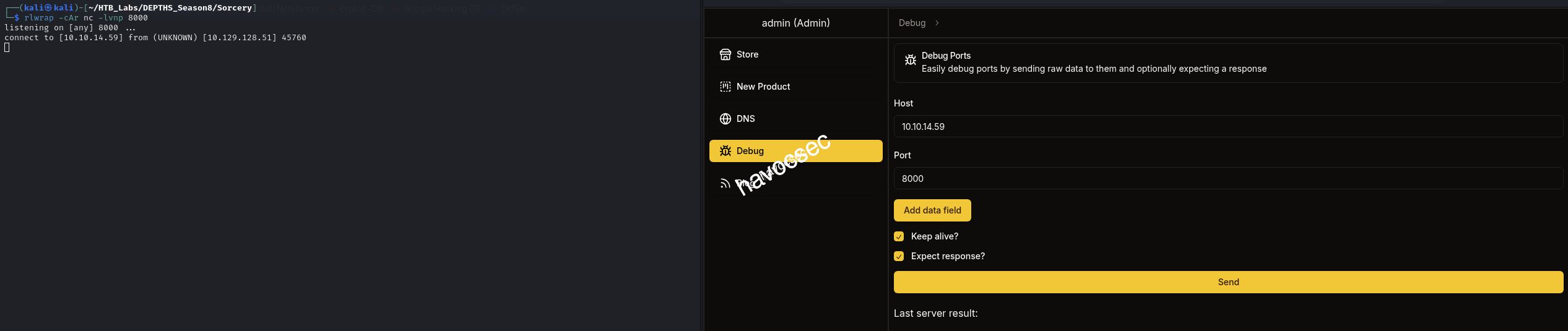Click the New Product barcode icon
Screen dimensions: 1568x331
pos(725,87)
